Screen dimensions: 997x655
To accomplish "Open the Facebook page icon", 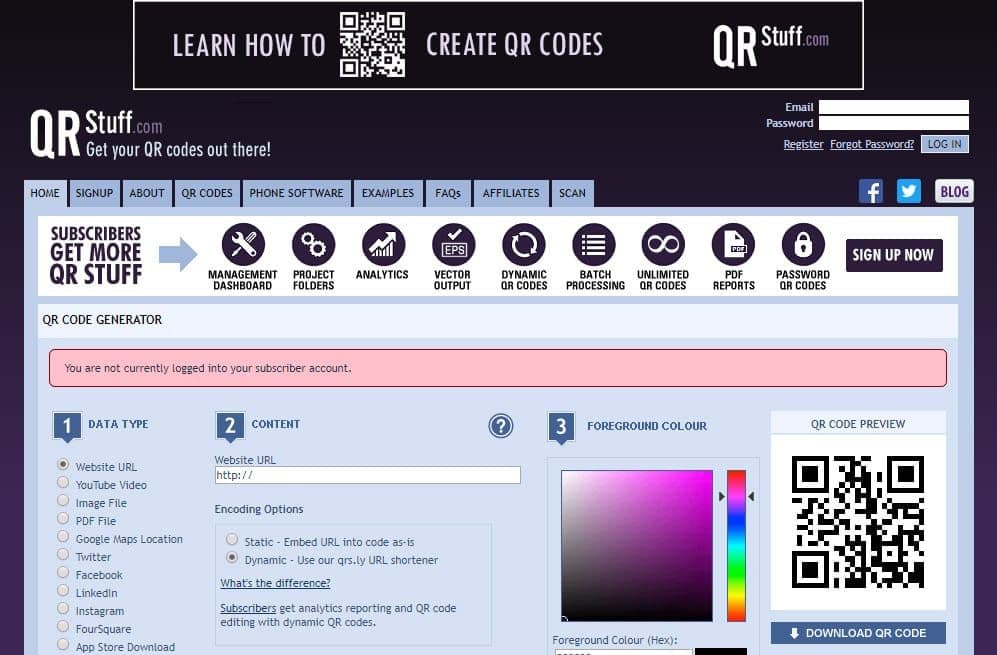I will pyautogui.click(x=871, y=191).
